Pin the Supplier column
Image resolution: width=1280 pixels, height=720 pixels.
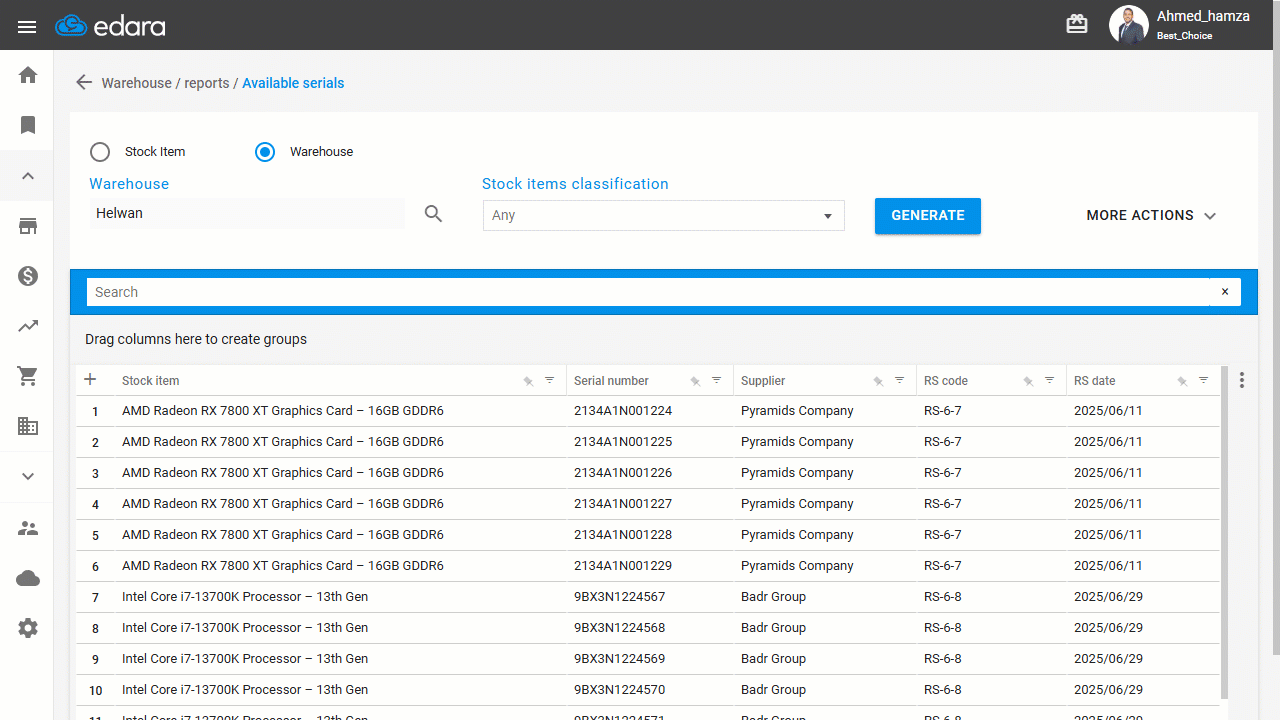[x=878, y=381]
